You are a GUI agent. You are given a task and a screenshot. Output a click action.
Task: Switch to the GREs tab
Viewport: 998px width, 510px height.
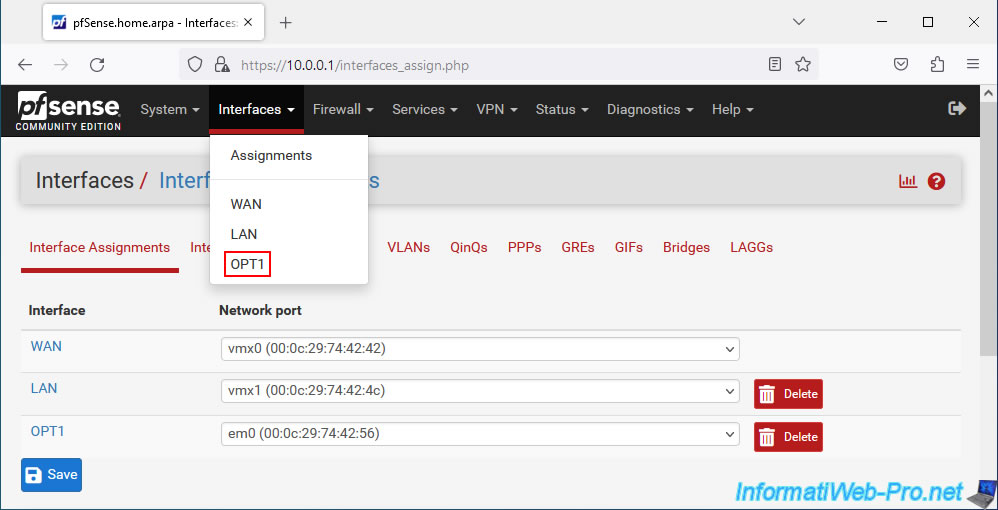(x=578, y=248)
